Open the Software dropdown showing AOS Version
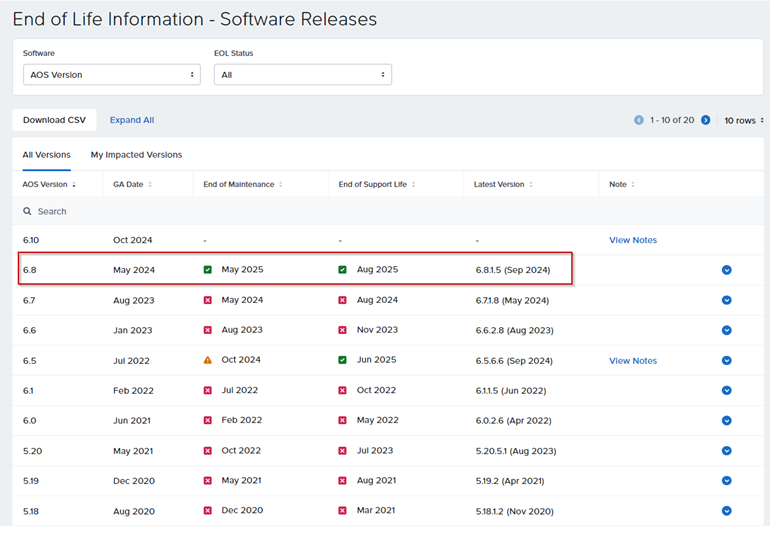This screenshot has height=535, width=780. [x=111, y=75]
